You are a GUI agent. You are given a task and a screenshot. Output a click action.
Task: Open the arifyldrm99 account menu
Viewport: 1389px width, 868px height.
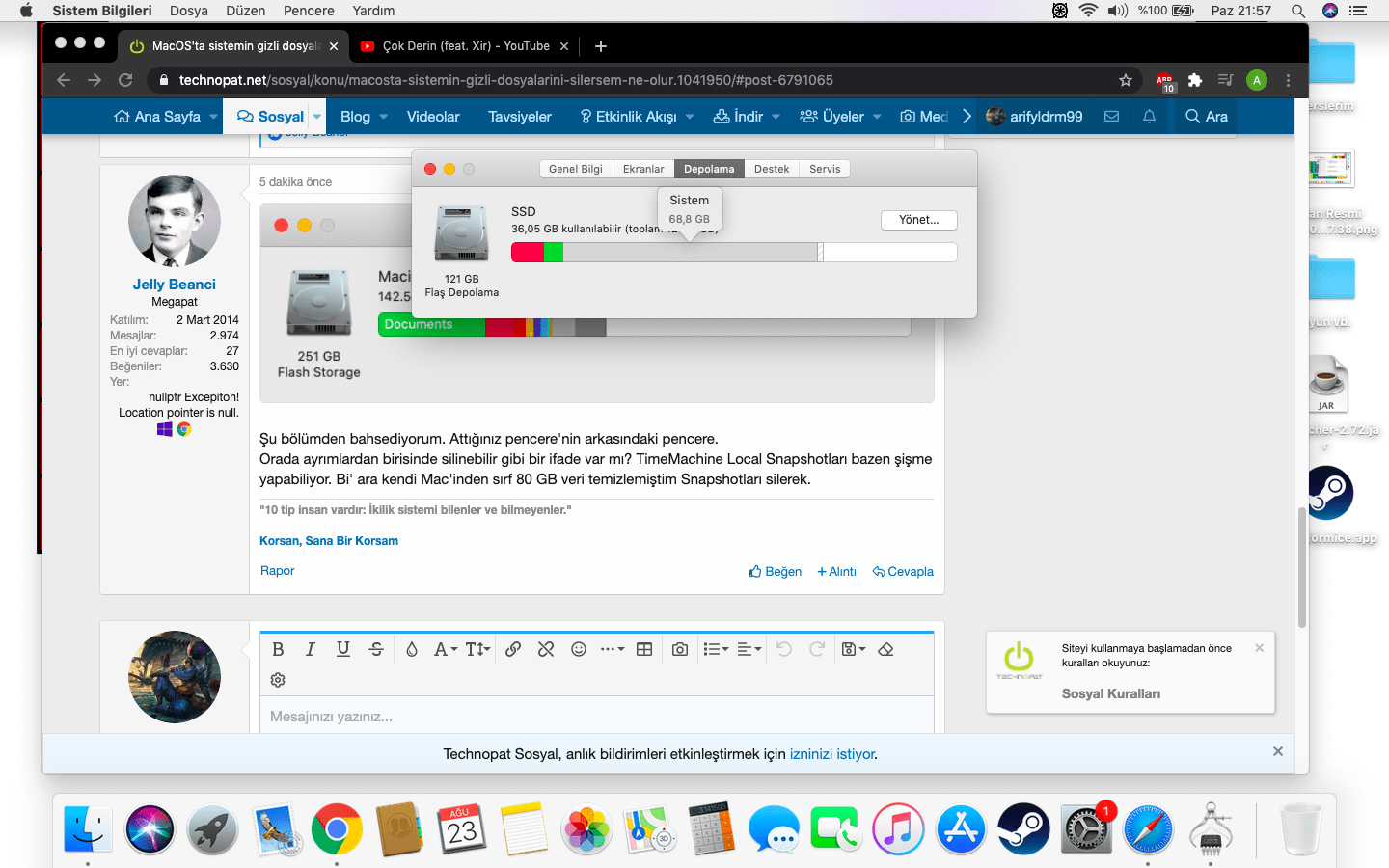1034,117
